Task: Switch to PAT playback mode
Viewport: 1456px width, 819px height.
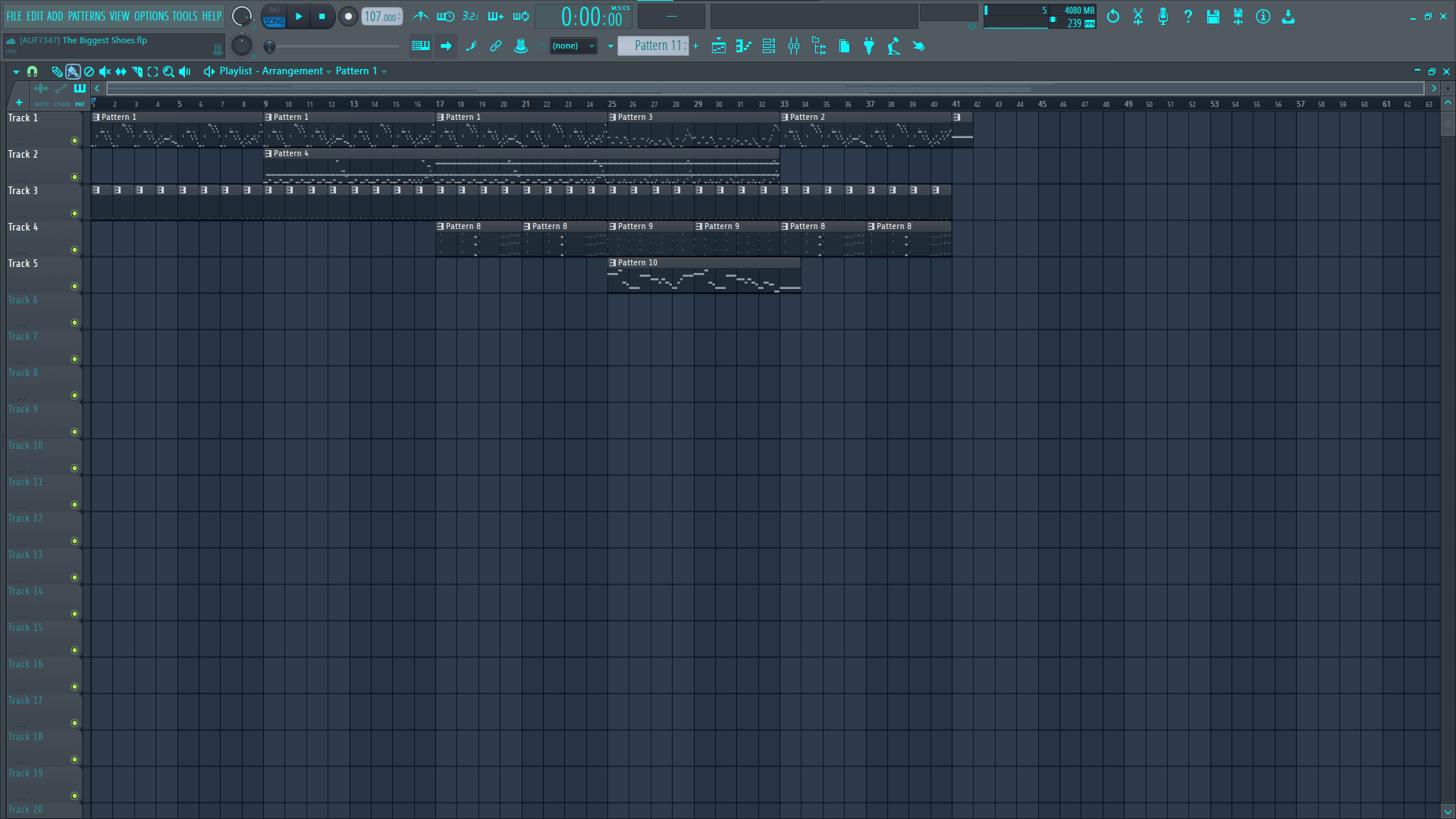Action: point(275,11)
